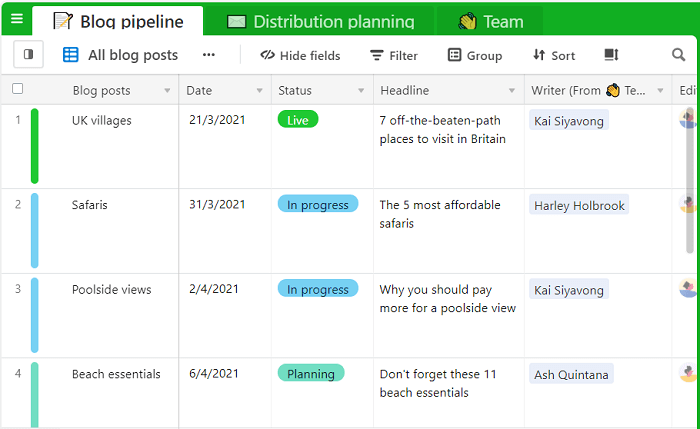Open the hamburger menu icon
Viewport: 700px width, 429px height.
coord(16,19)
